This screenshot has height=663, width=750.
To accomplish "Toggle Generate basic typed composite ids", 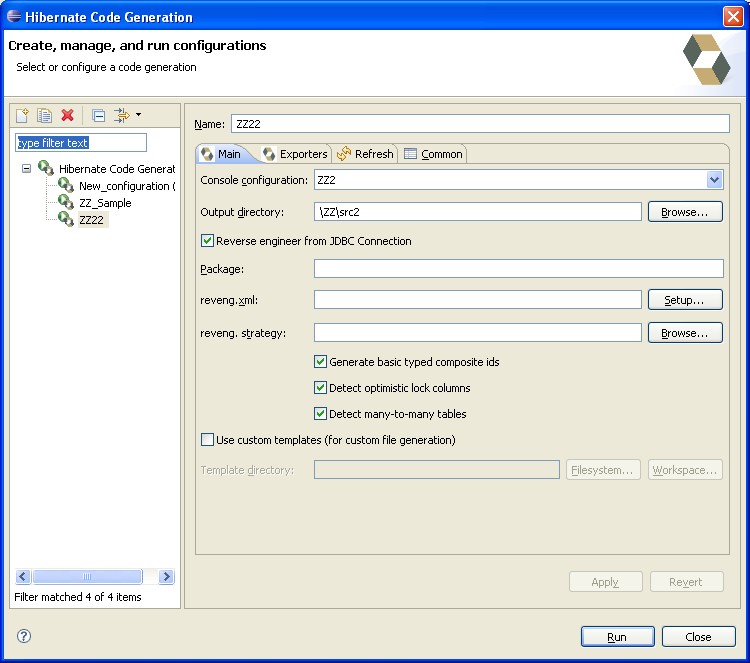I will tap(321, 362).
